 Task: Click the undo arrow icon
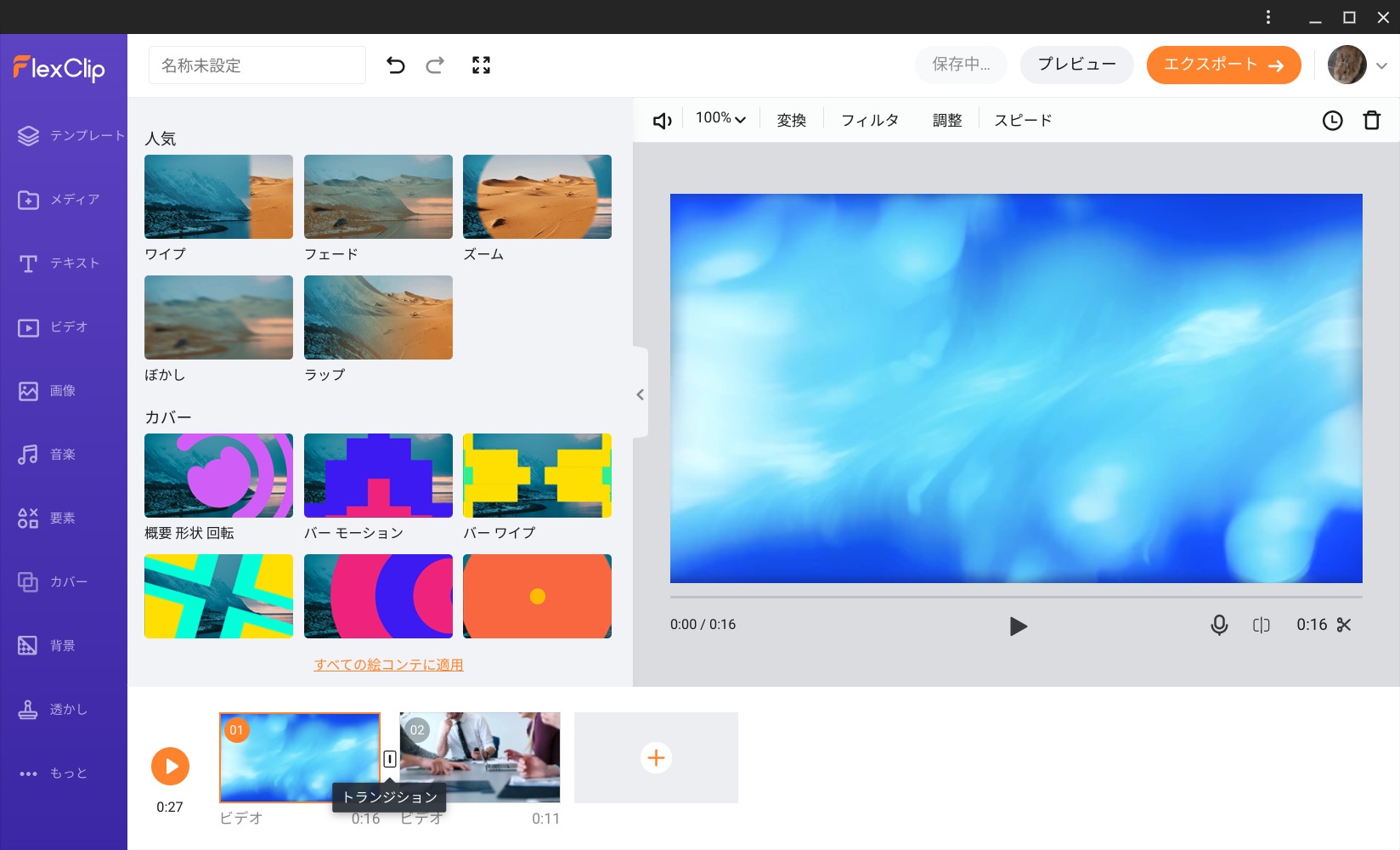[x=396, y=65]
